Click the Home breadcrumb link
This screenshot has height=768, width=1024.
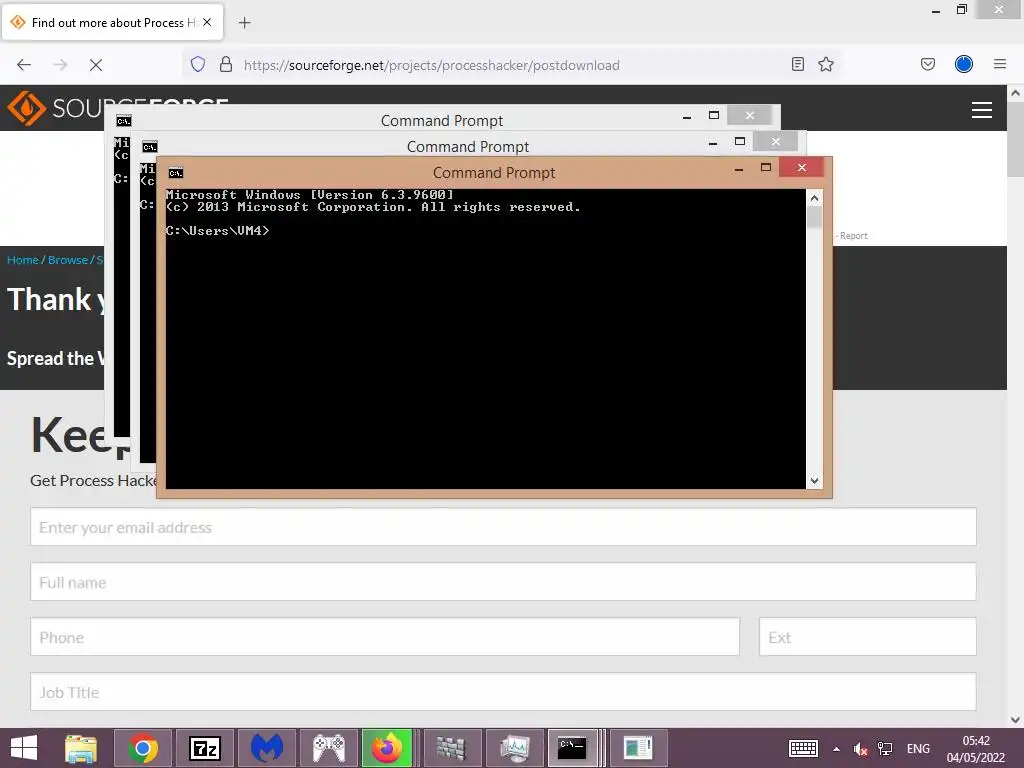pyautogui.click(x=23, y=260)
